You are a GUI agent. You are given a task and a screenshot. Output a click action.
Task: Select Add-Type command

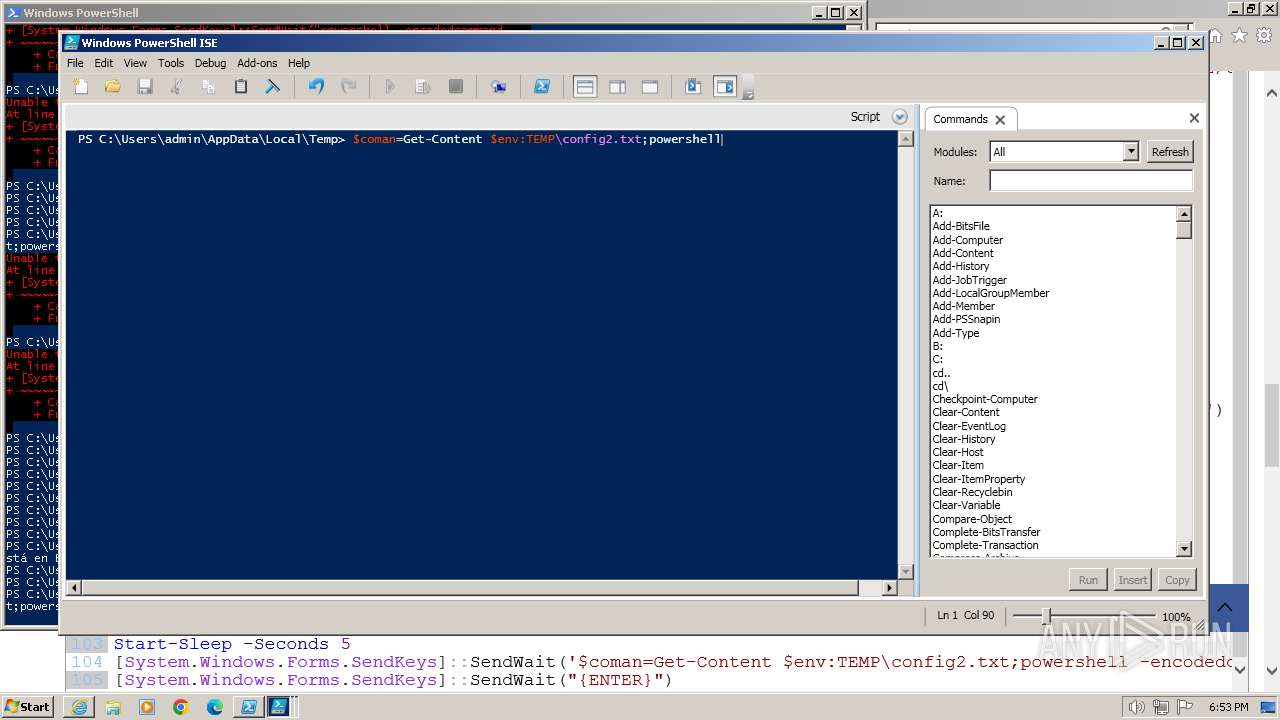click(956, 333)
